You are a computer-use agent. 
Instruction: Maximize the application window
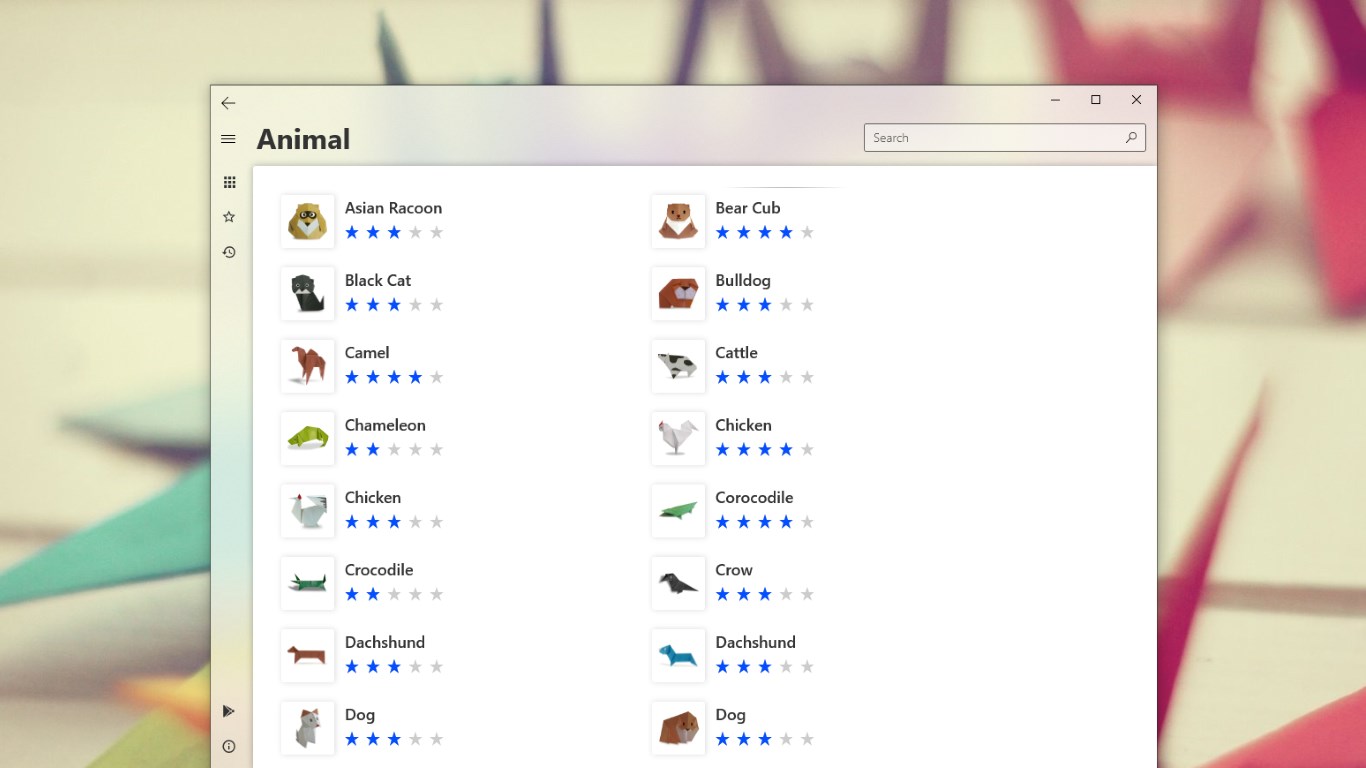coord(1096,100)
